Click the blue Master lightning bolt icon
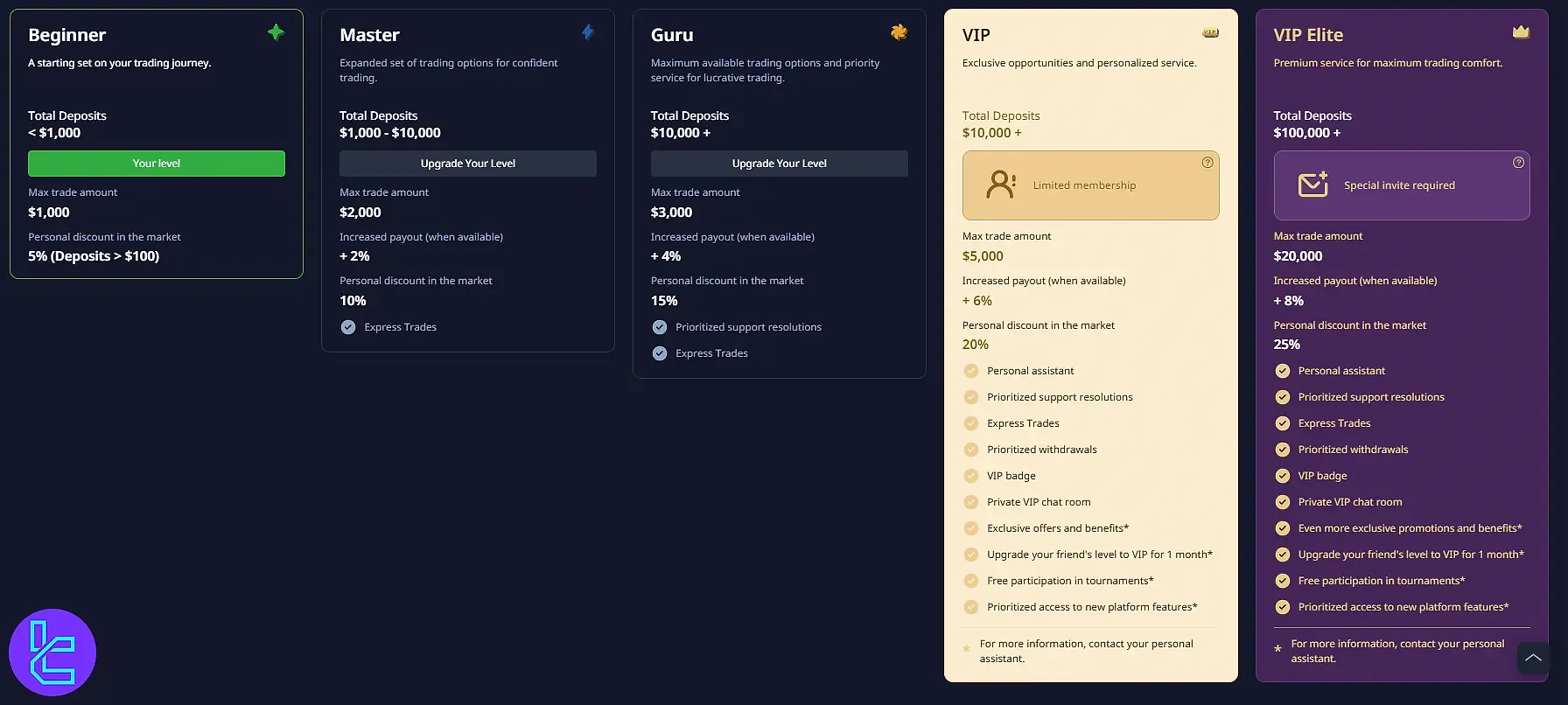 588,32
